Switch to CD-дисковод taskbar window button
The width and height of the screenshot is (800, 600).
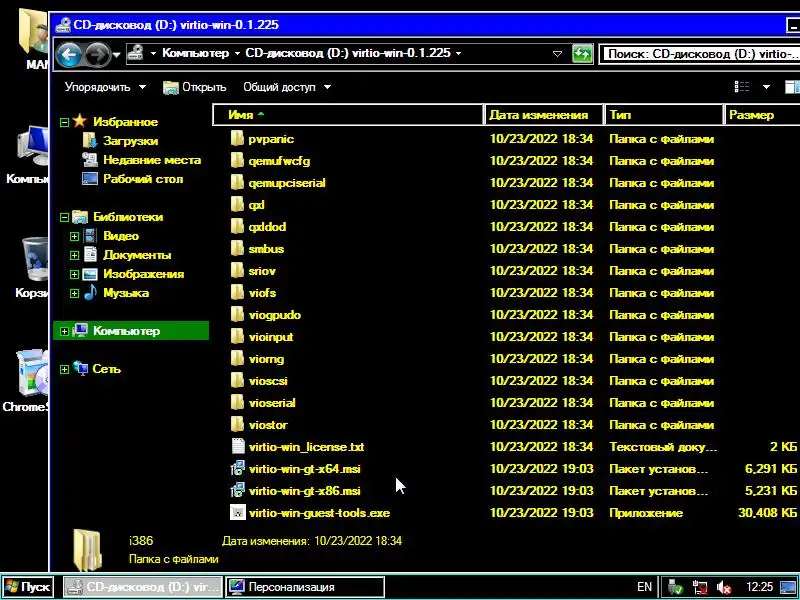click(x=143, y=587)
